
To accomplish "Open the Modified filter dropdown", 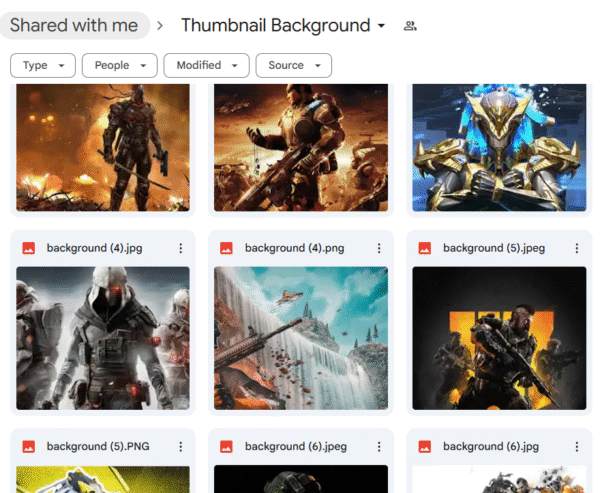I will 207,65.
